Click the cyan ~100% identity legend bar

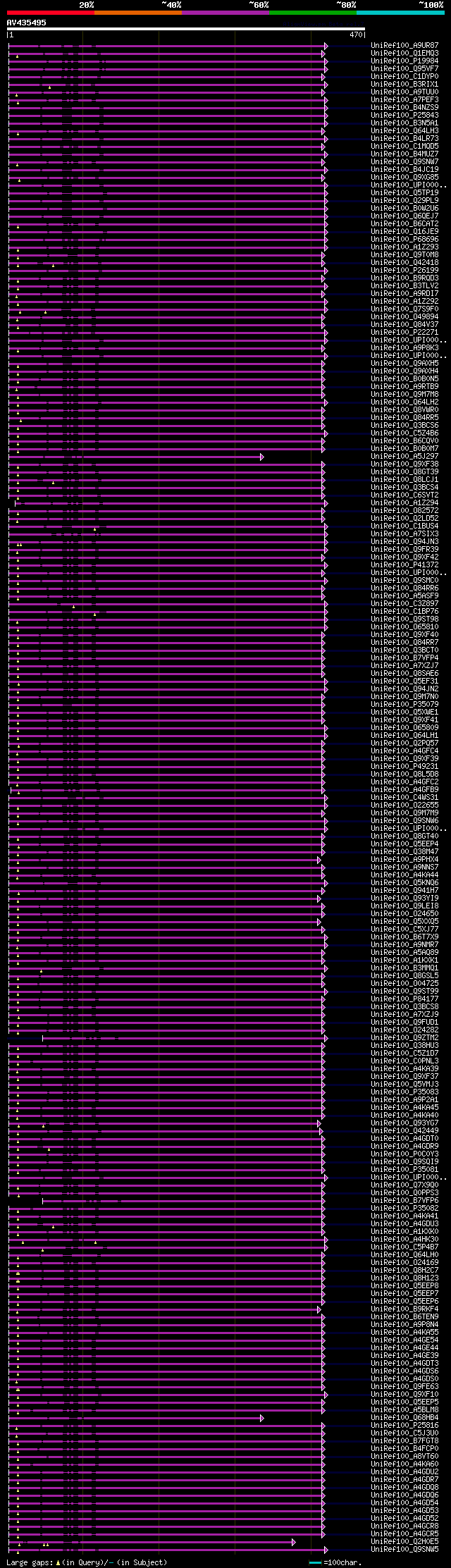(400, 13)
